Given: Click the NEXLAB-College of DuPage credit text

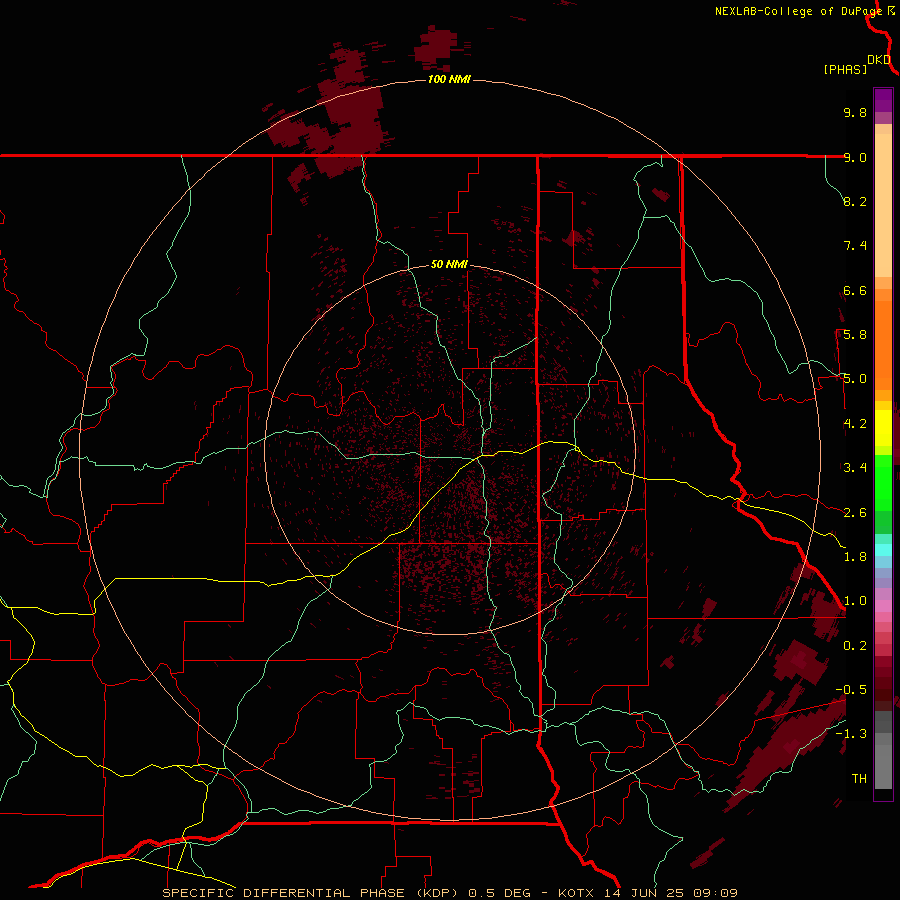Looking at the screenshot, I should (x=798, y=11).
